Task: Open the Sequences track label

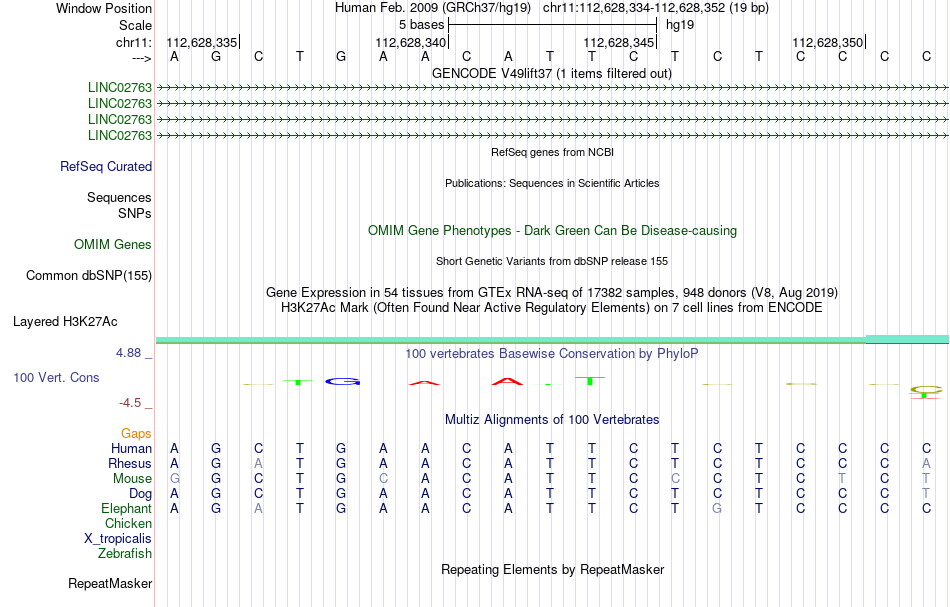Action: 119,197
